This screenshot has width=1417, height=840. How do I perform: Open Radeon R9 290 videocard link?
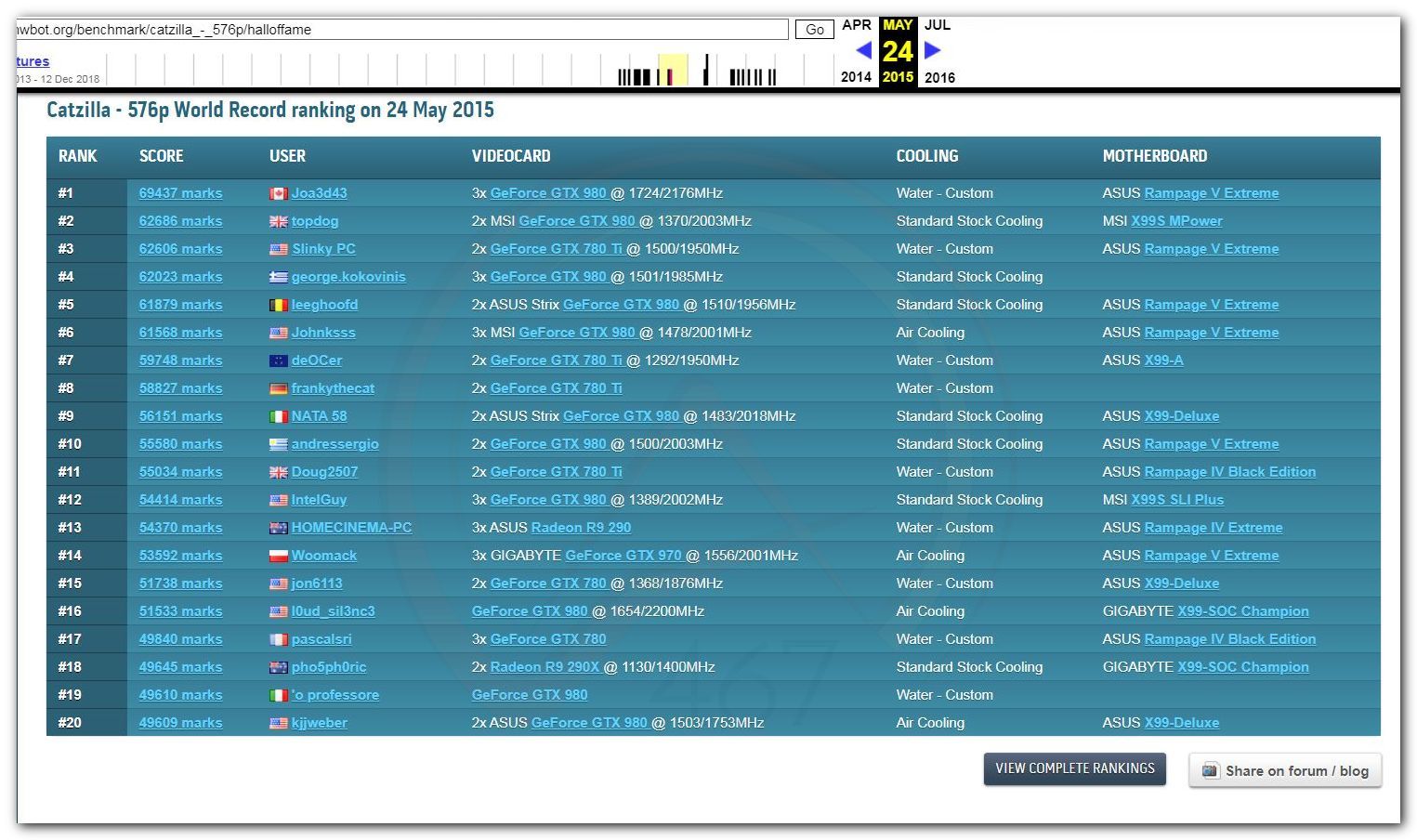581,528
